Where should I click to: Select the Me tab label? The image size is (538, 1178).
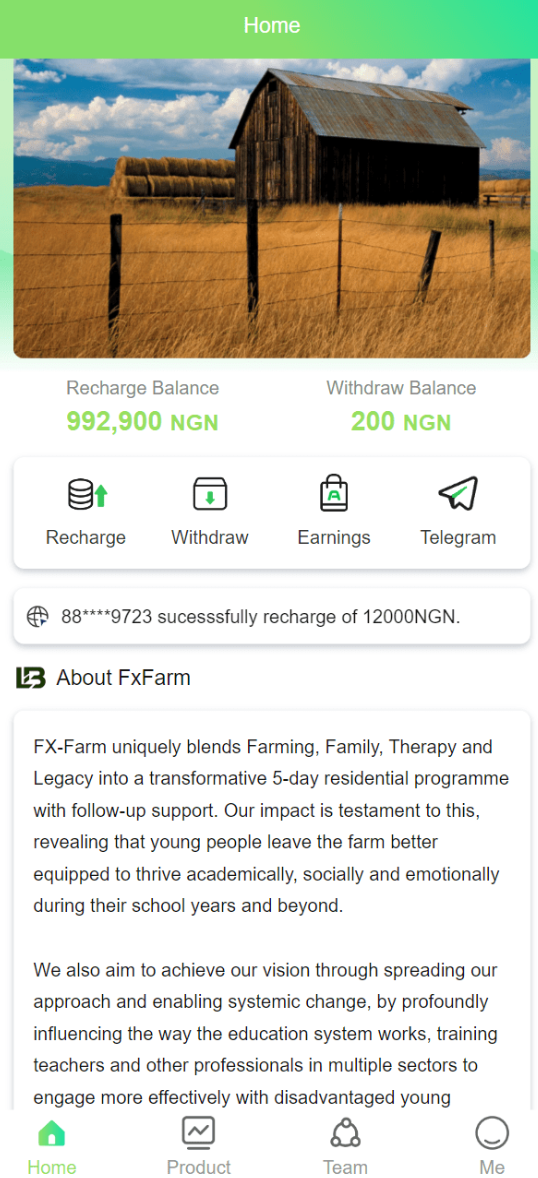coord(492,1167)
